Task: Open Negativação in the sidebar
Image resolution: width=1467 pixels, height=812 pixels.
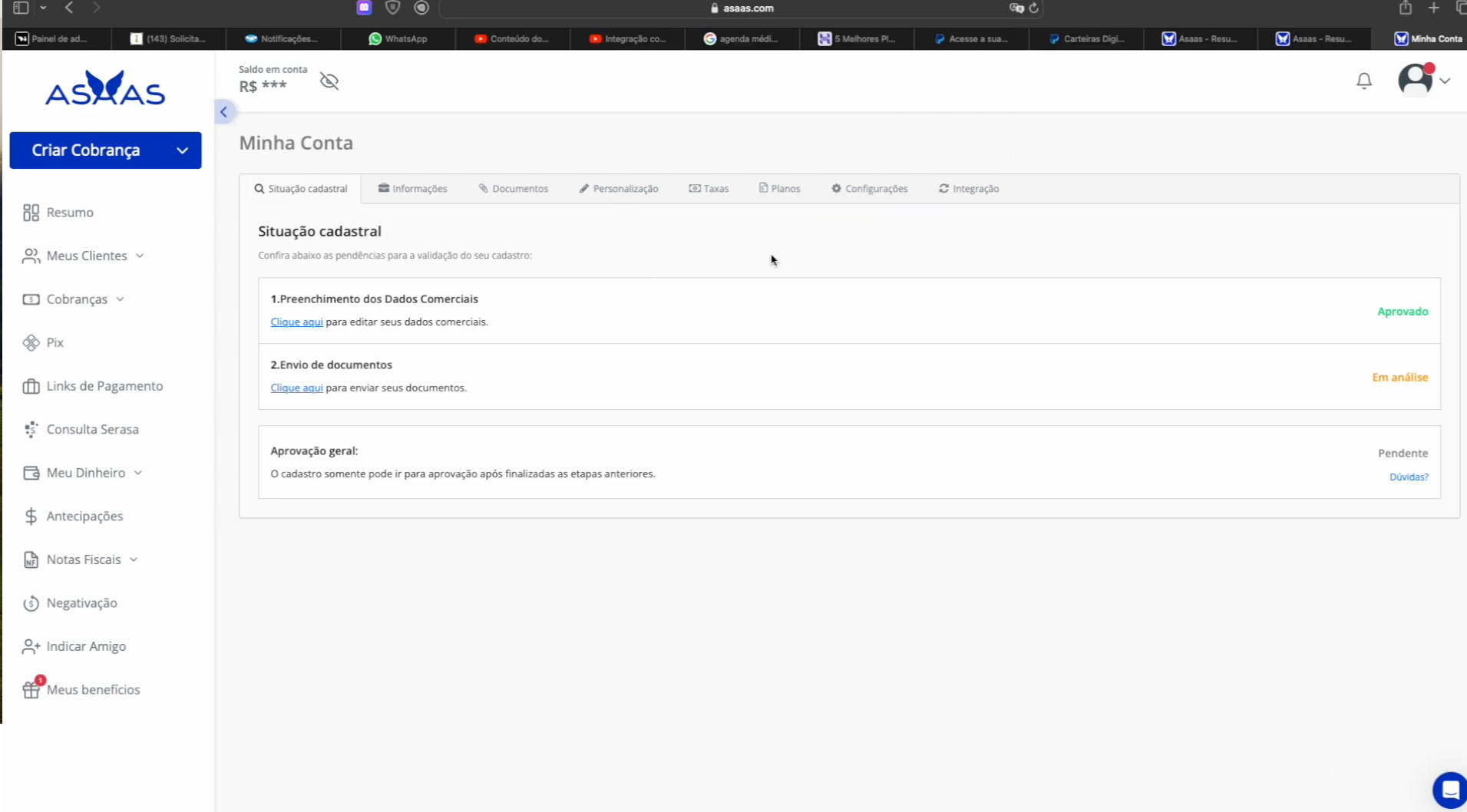Action: click(81, 602)
